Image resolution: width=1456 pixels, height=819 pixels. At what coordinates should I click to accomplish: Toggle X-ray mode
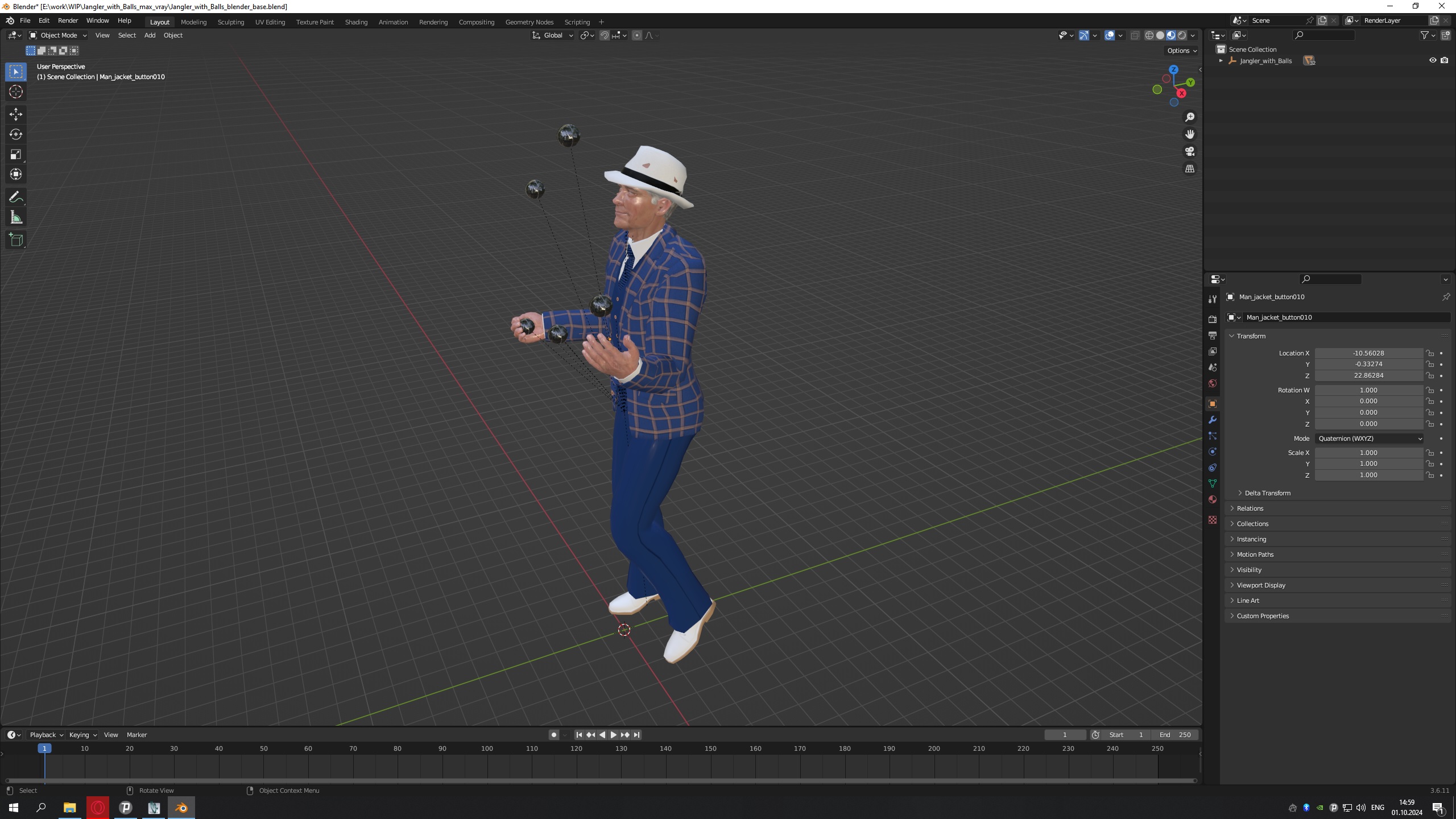[1135, 35]
